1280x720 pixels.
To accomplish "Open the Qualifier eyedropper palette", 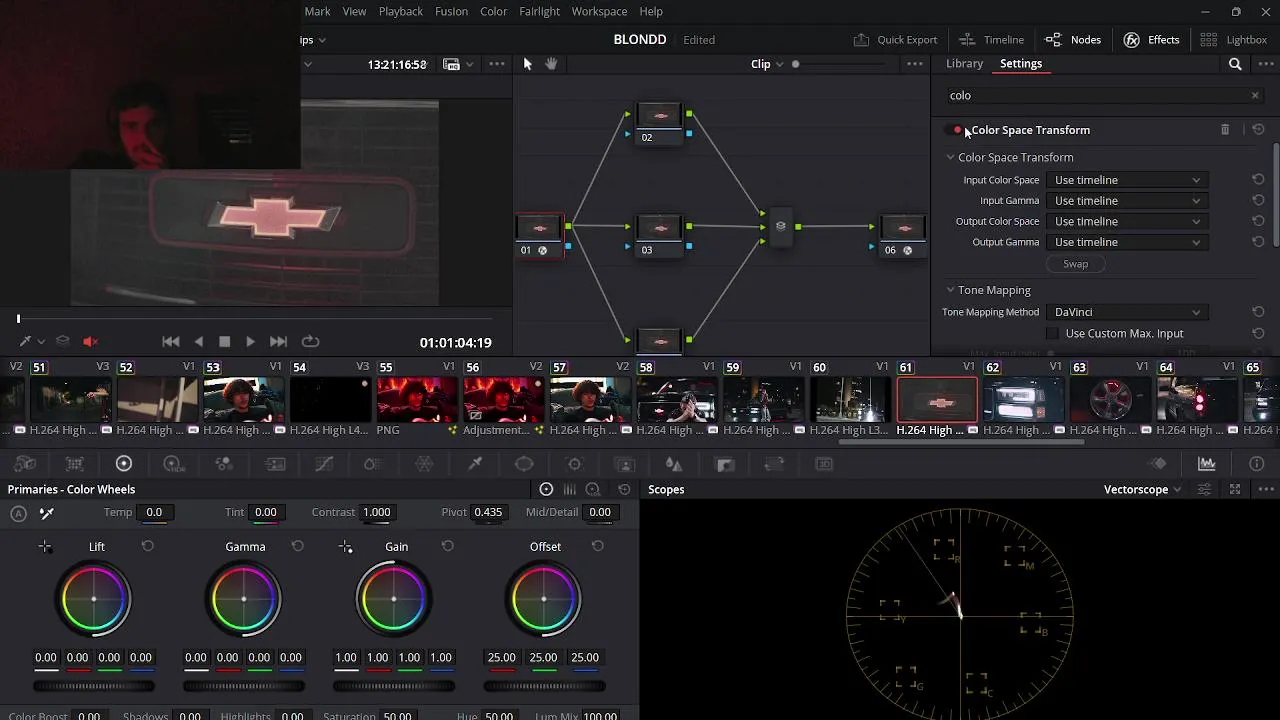I will [x=475, y=464].
